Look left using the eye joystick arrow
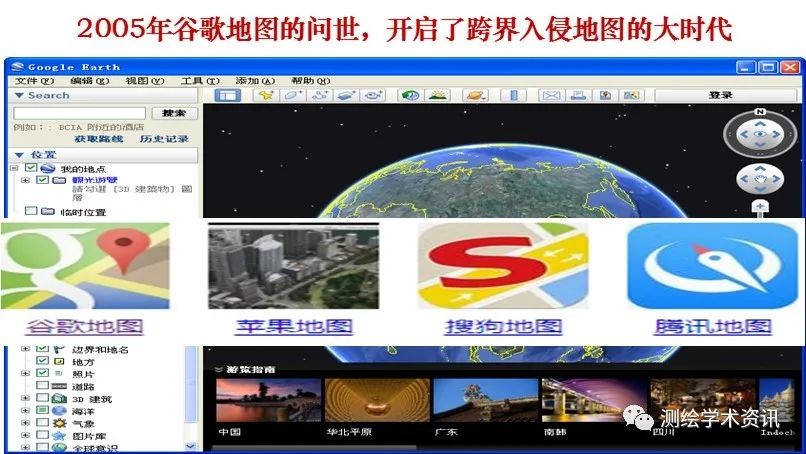Screen dimensions: 806x454 [x=744, y=135]
